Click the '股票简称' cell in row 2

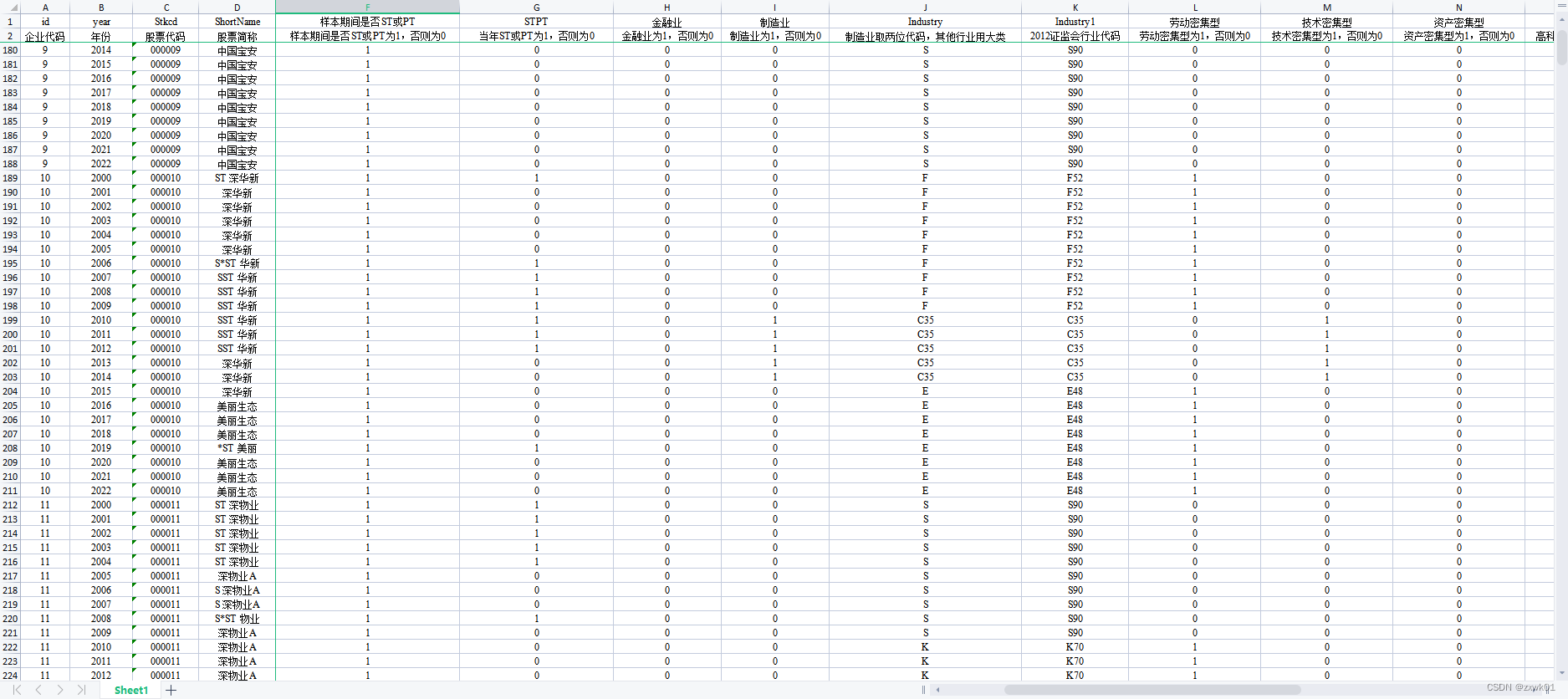(x=237, y=36)
